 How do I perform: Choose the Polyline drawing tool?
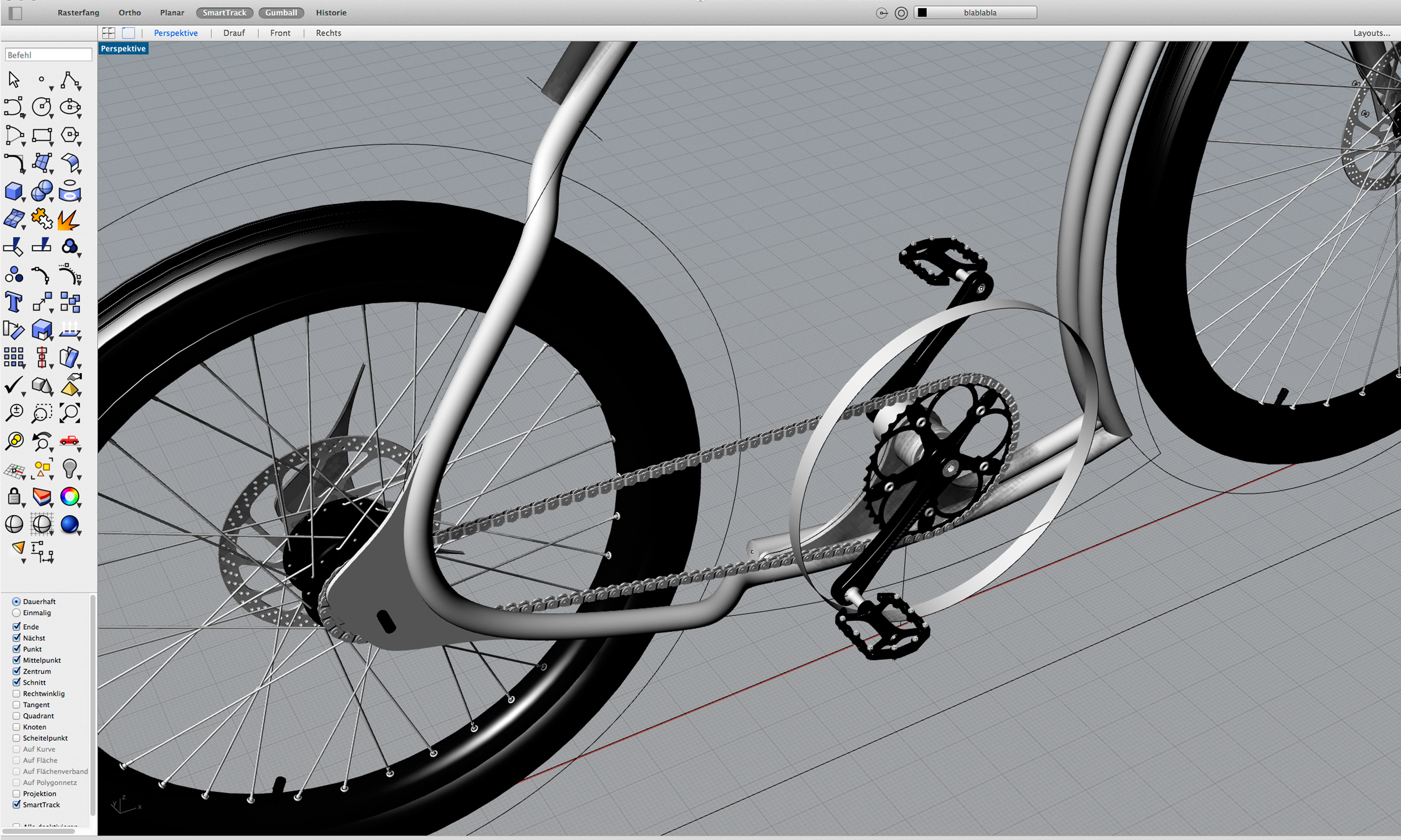tap(70, 80)
